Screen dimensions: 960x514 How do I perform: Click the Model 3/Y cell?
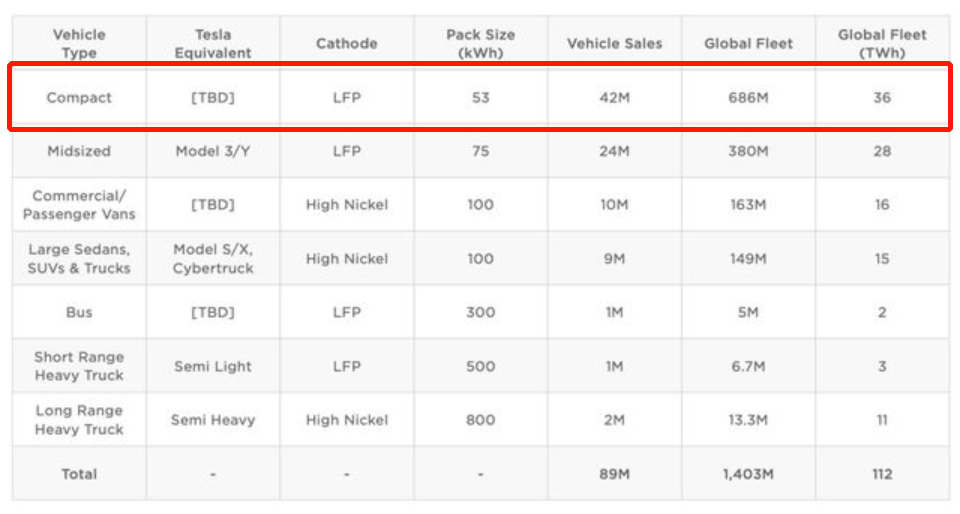pyautogui.click(x=213, y=151)
